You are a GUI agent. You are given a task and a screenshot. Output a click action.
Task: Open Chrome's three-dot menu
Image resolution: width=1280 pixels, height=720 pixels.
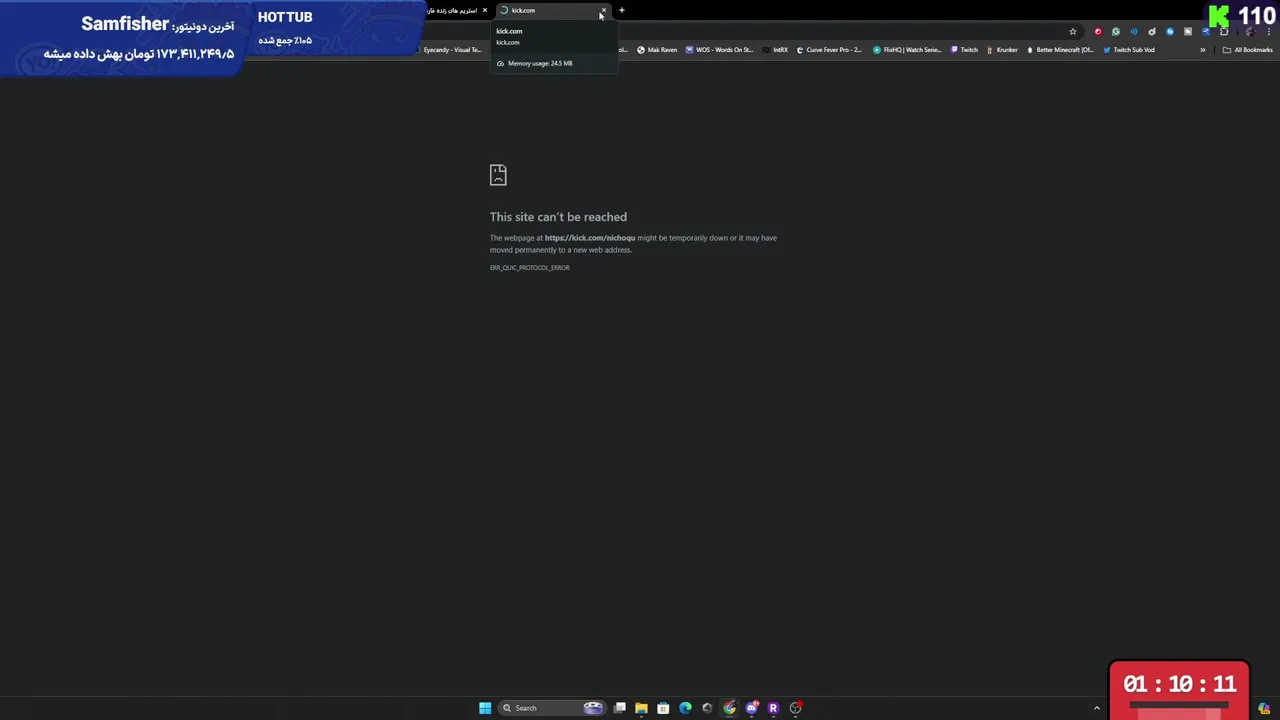pyautogui.click(x=1267, y=31)
